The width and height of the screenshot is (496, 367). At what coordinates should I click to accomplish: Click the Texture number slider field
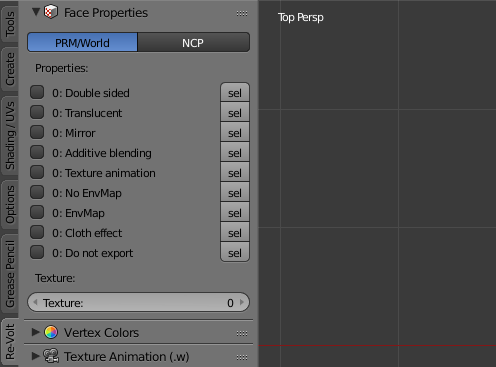pyautogui.click(x=138, y=302)
